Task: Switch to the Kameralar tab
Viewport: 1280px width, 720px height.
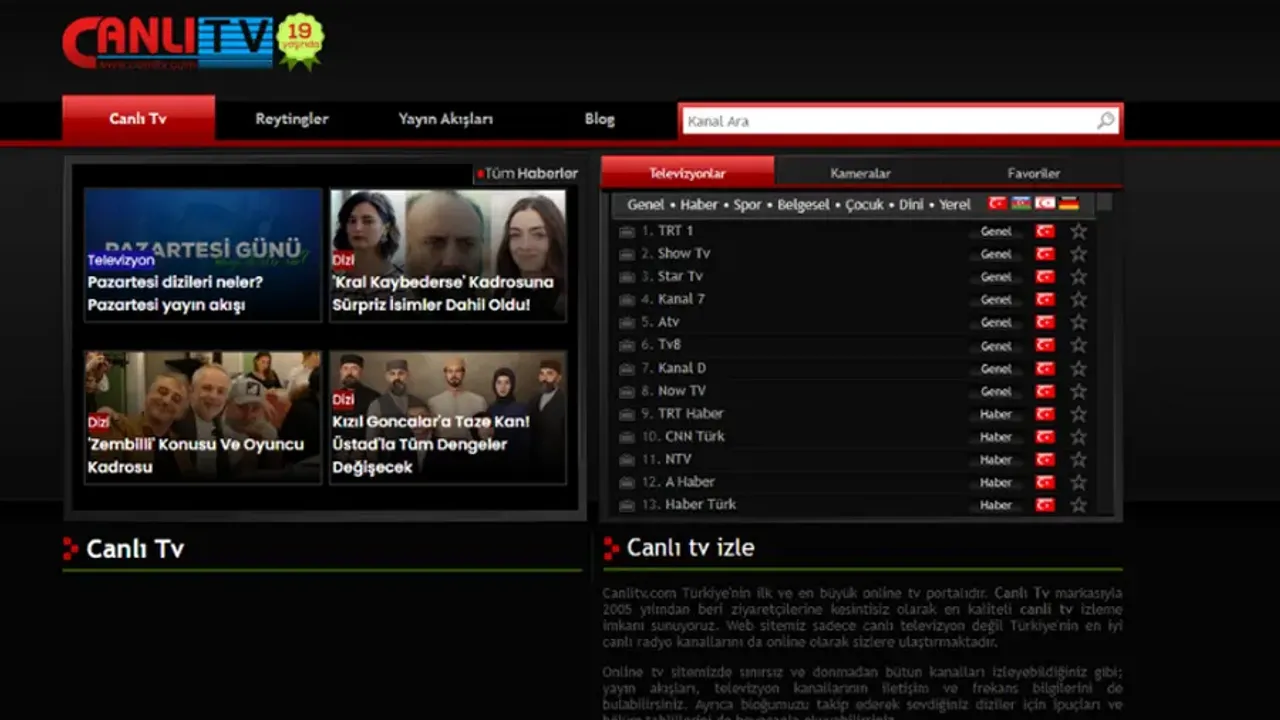Action: click(860, 173)
